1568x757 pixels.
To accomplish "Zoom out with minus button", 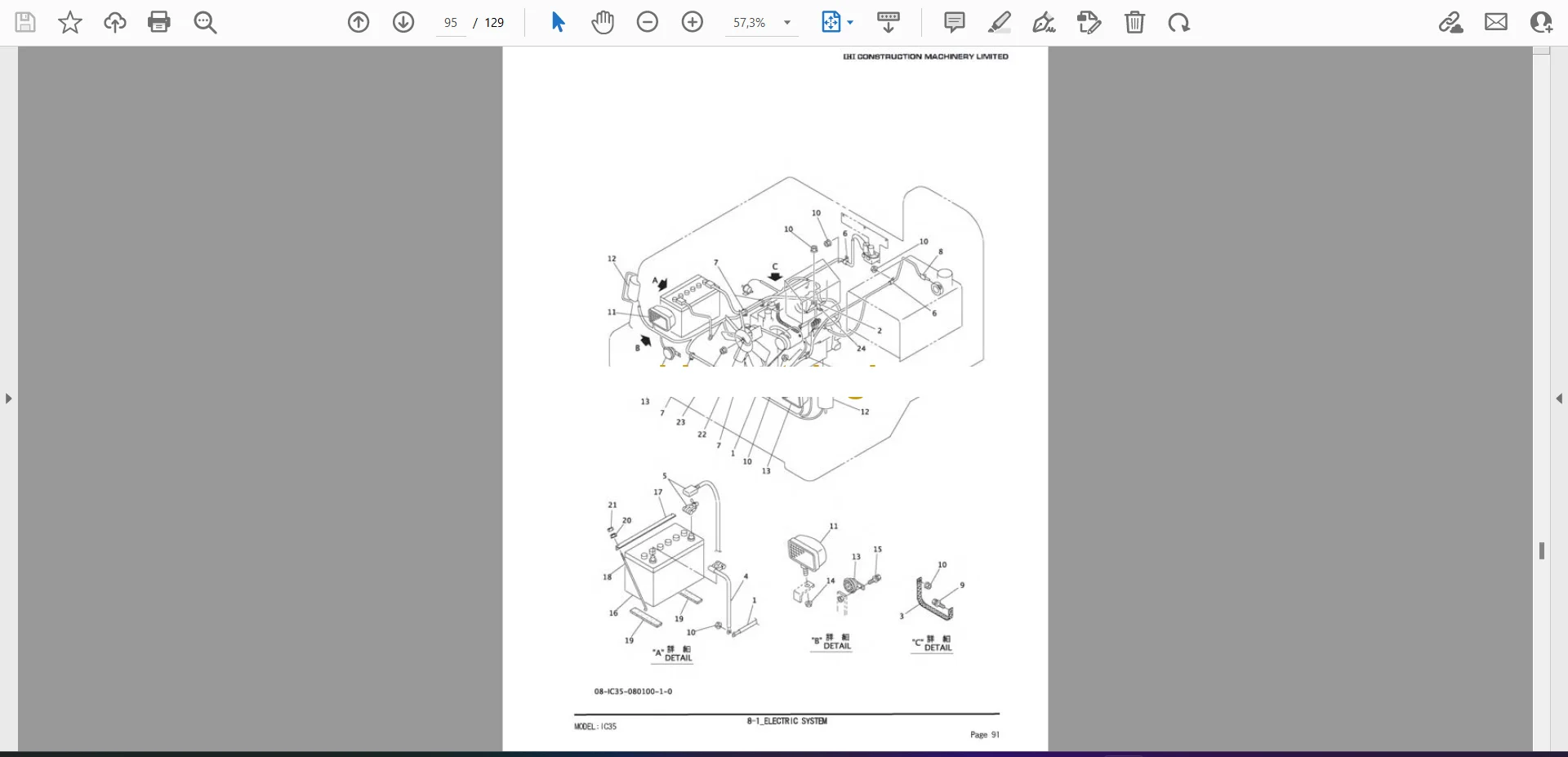I will pos(648,22).
